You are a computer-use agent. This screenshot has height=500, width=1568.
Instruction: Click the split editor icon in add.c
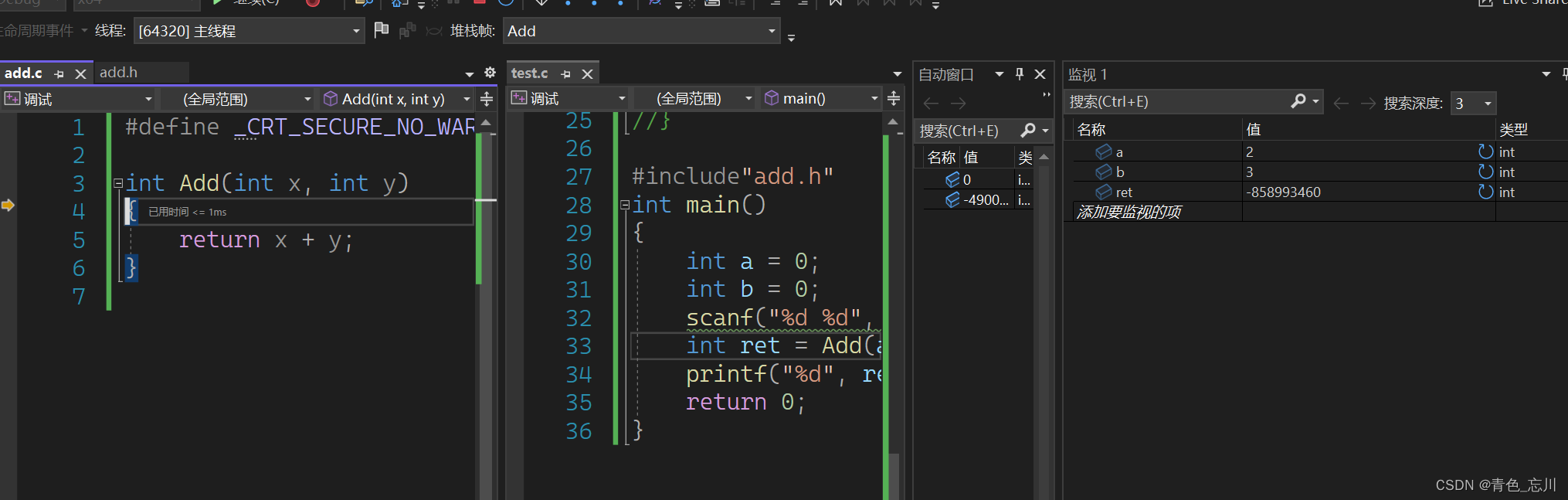tap(487, 99)
